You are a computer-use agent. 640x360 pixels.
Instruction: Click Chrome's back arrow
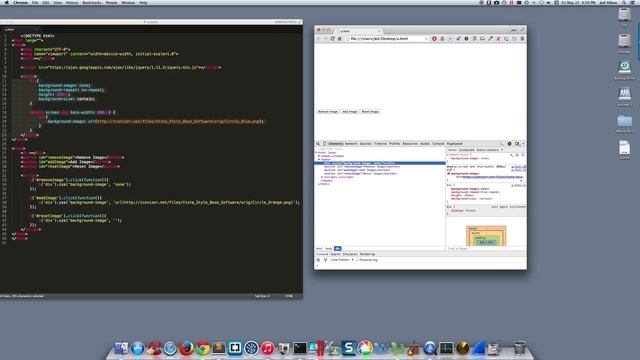point(319,39)
